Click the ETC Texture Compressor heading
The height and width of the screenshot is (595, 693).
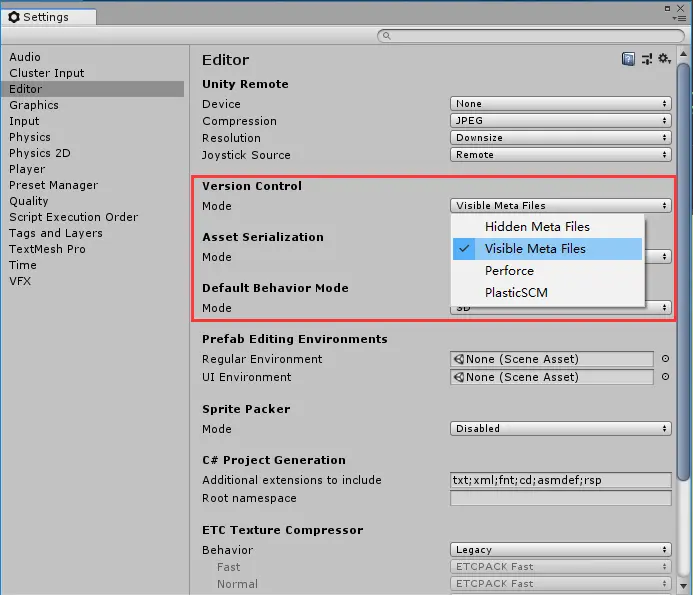point(282,530)
